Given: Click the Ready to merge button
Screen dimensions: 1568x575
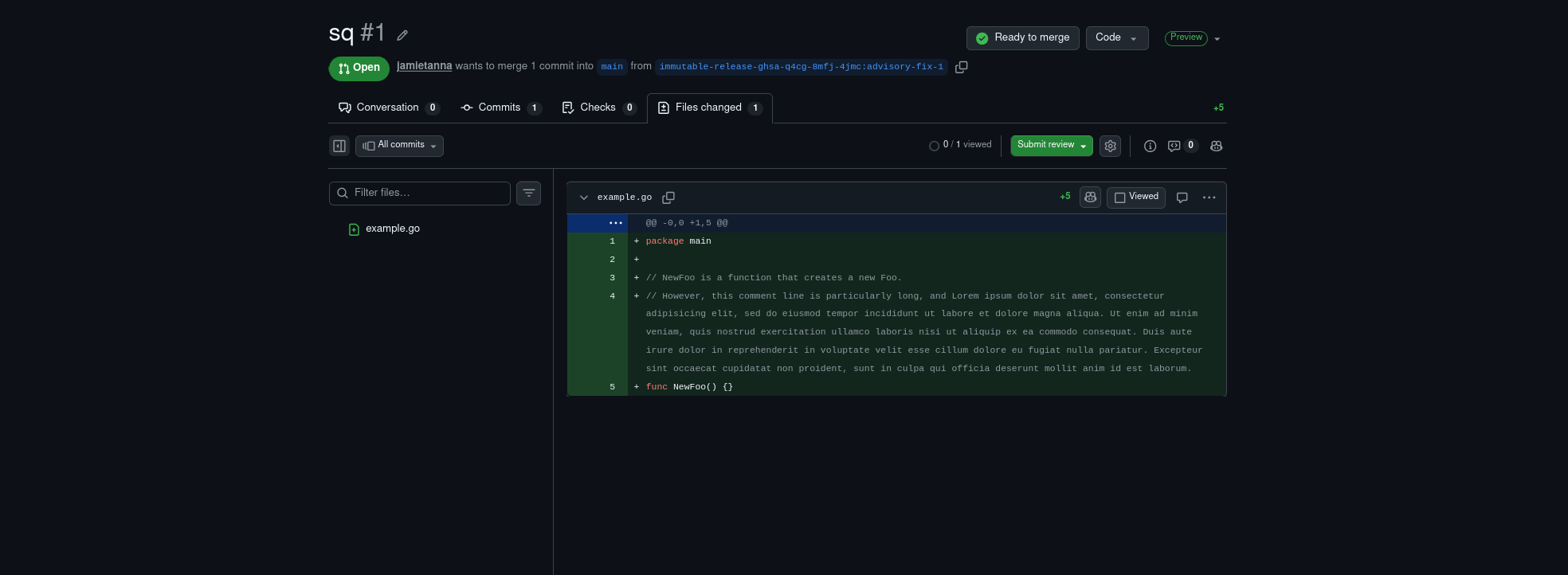Looking at the screenshot, I should tap(1023, 38).
